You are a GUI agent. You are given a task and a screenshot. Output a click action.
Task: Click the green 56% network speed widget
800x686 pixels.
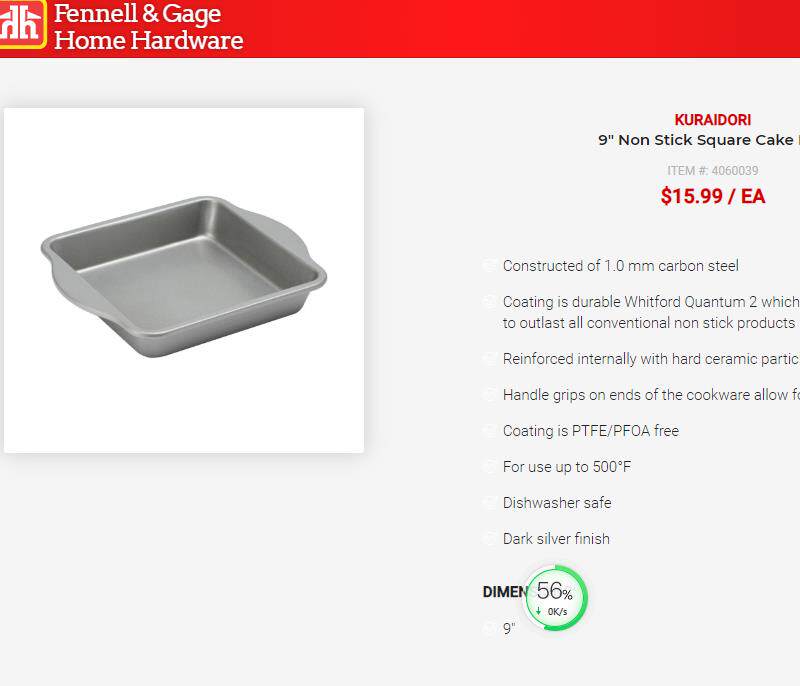[557, 598]
